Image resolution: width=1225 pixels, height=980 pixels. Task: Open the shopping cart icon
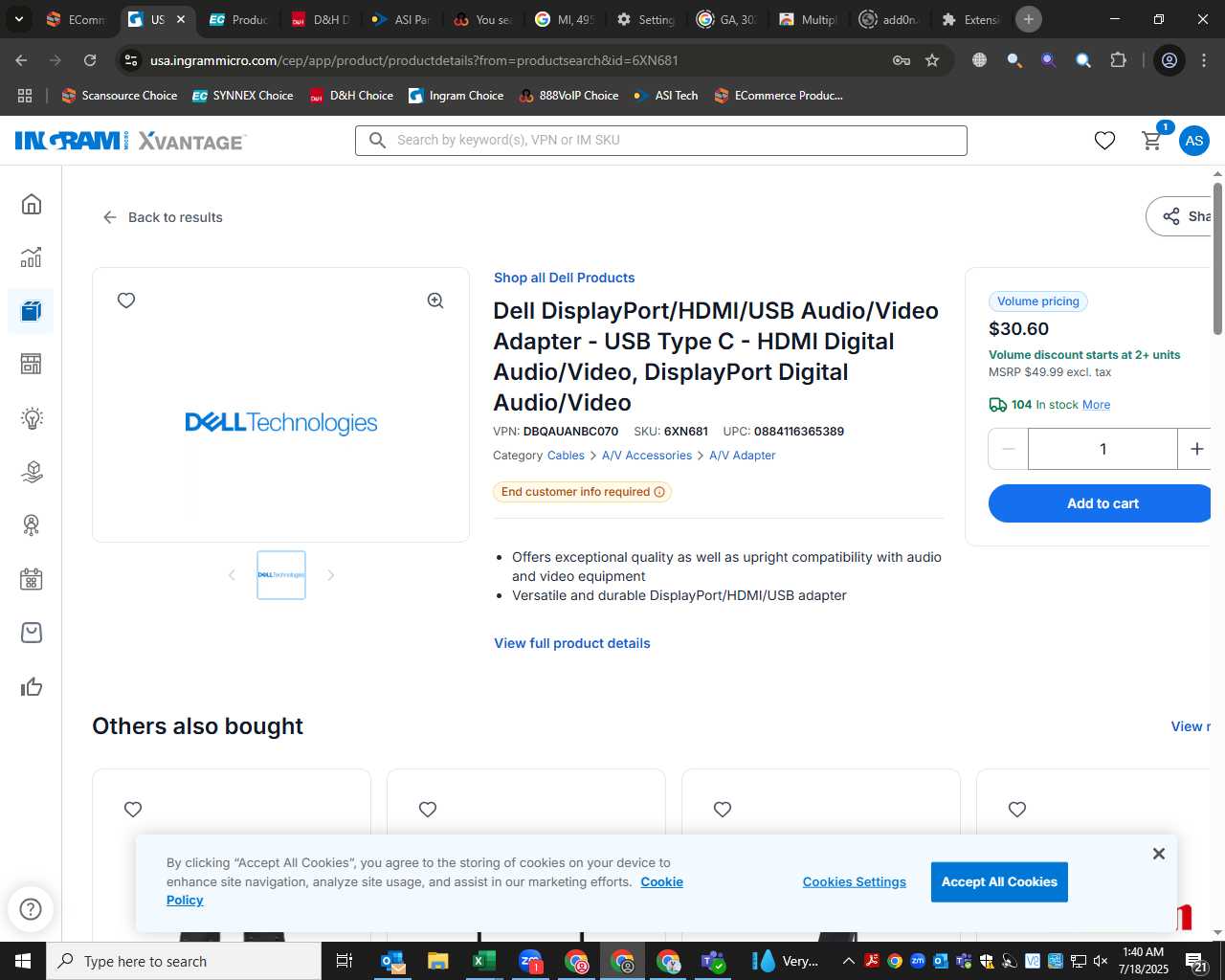point(1152,141)
